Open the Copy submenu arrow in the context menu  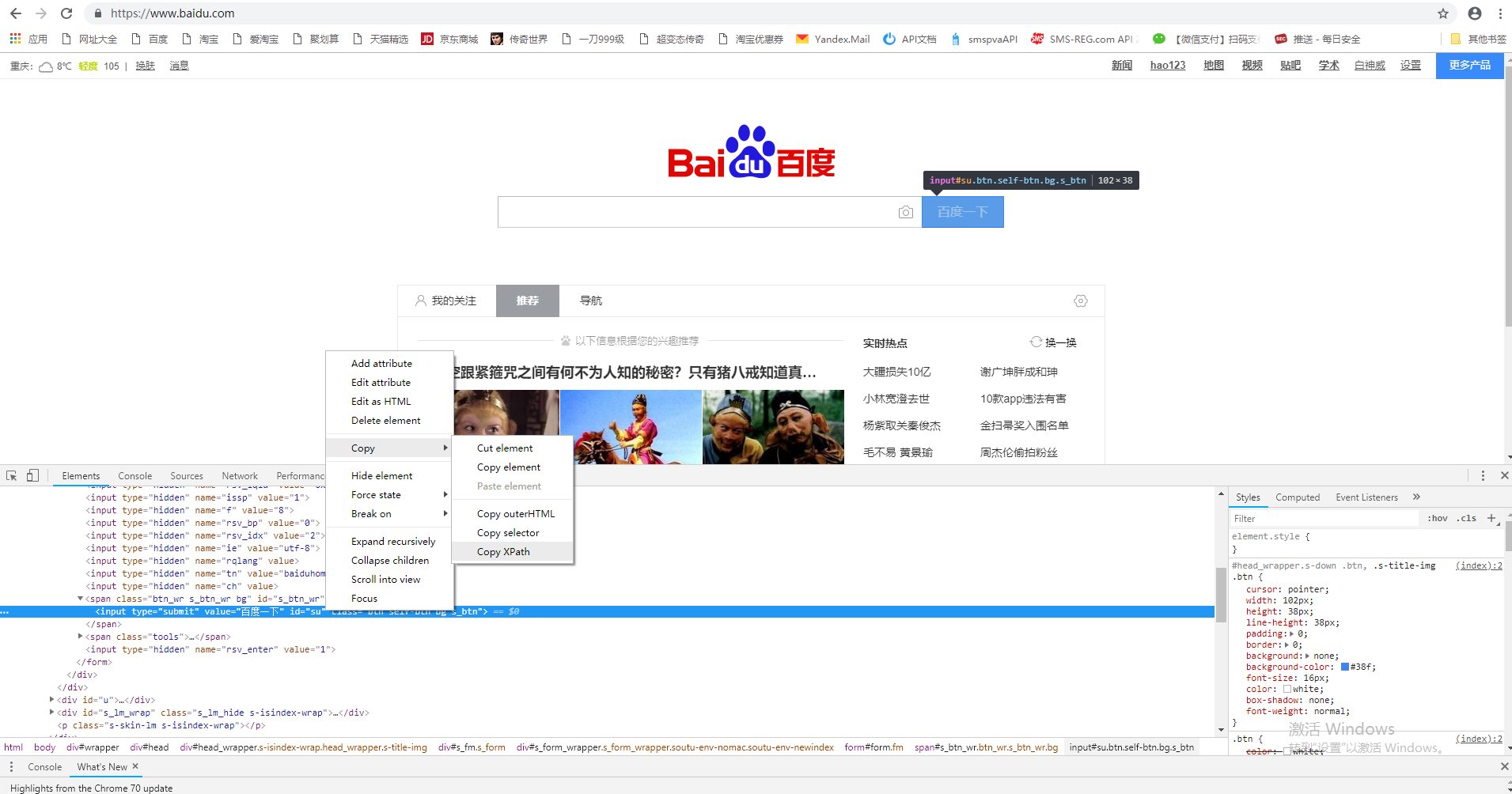(445, 448)
